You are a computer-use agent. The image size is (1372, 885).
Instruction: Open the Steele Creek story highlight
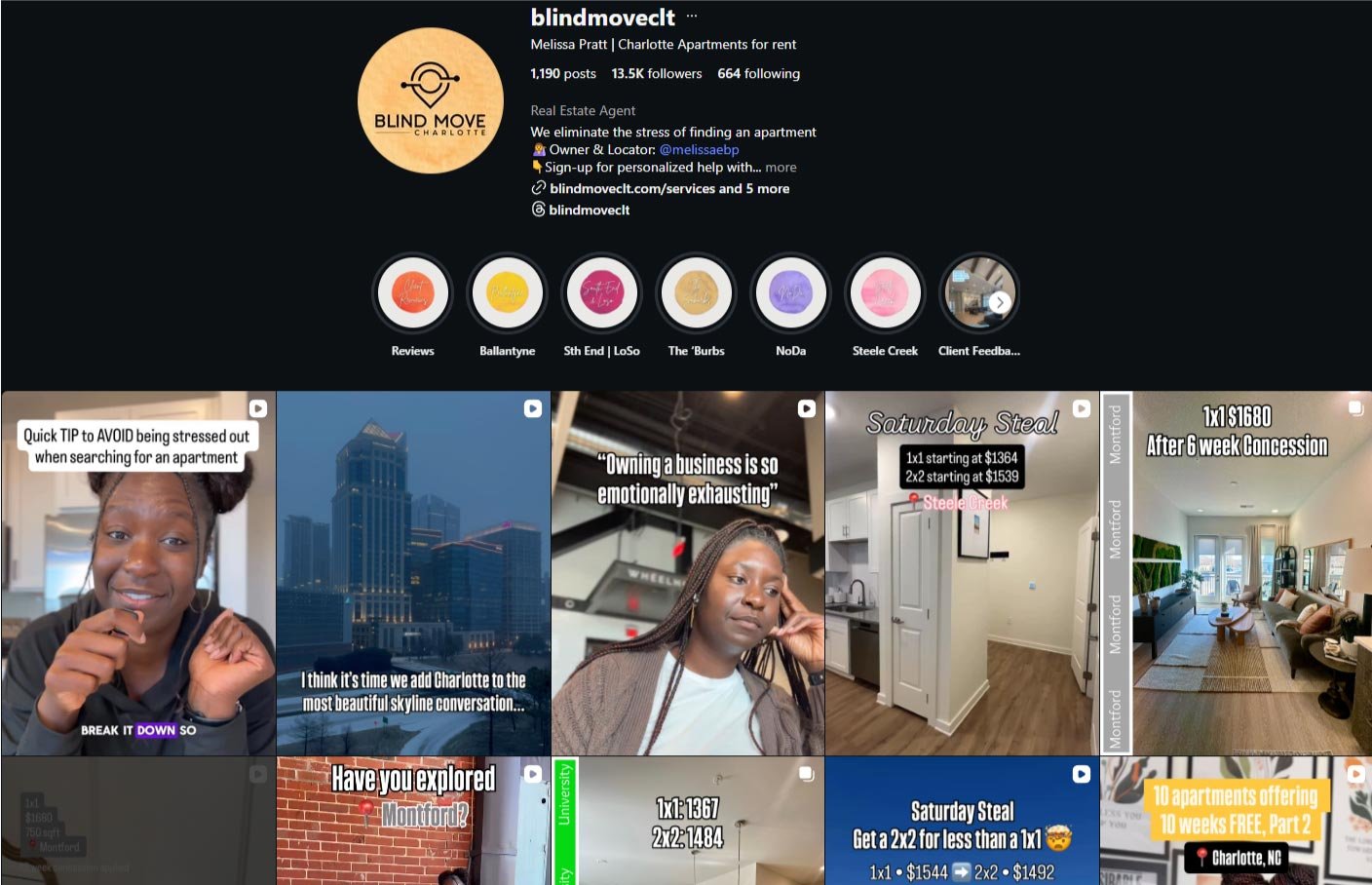885,292
